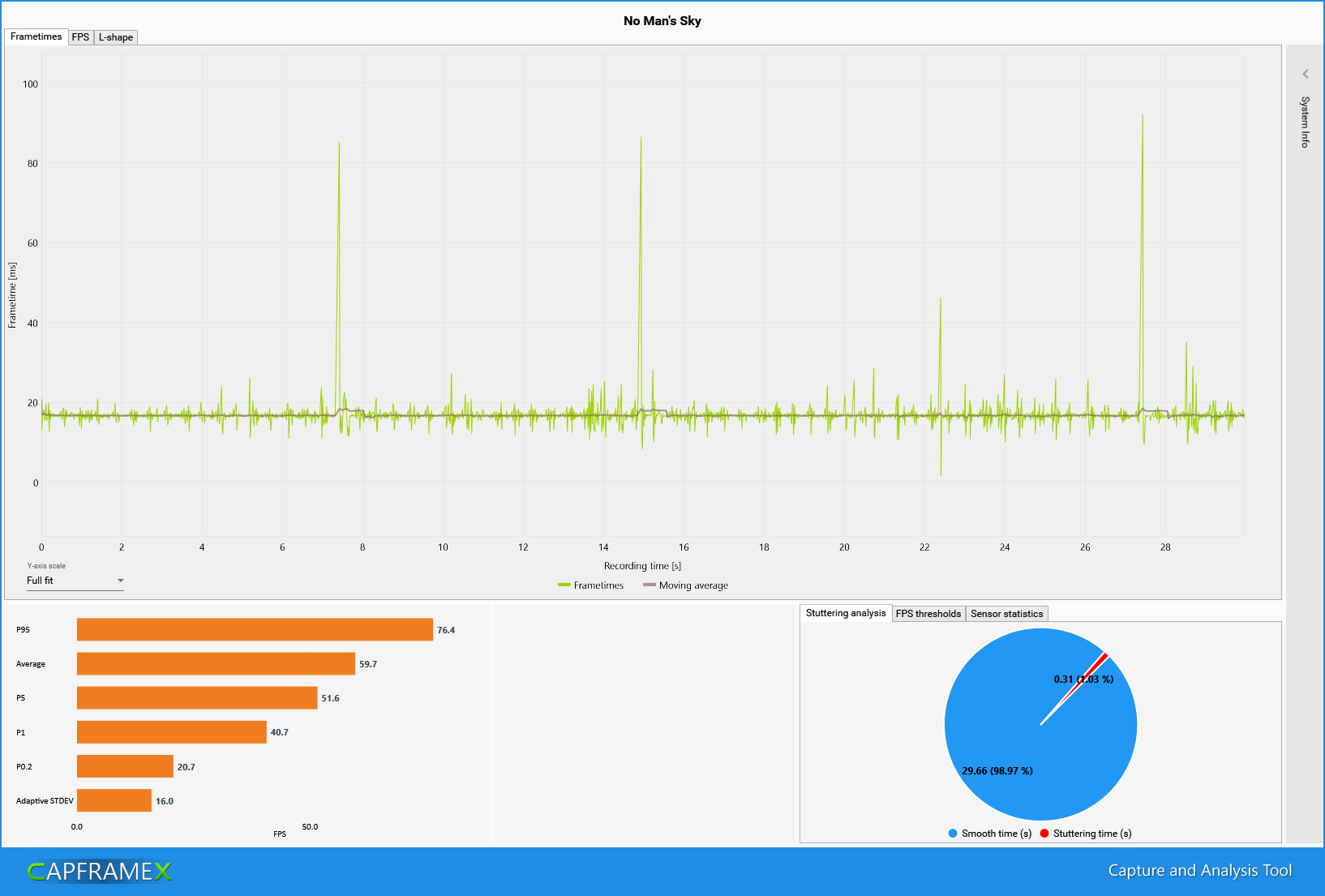
Task: Click the Smooth time legend blue dot
Action: click(x=953, y=834)
